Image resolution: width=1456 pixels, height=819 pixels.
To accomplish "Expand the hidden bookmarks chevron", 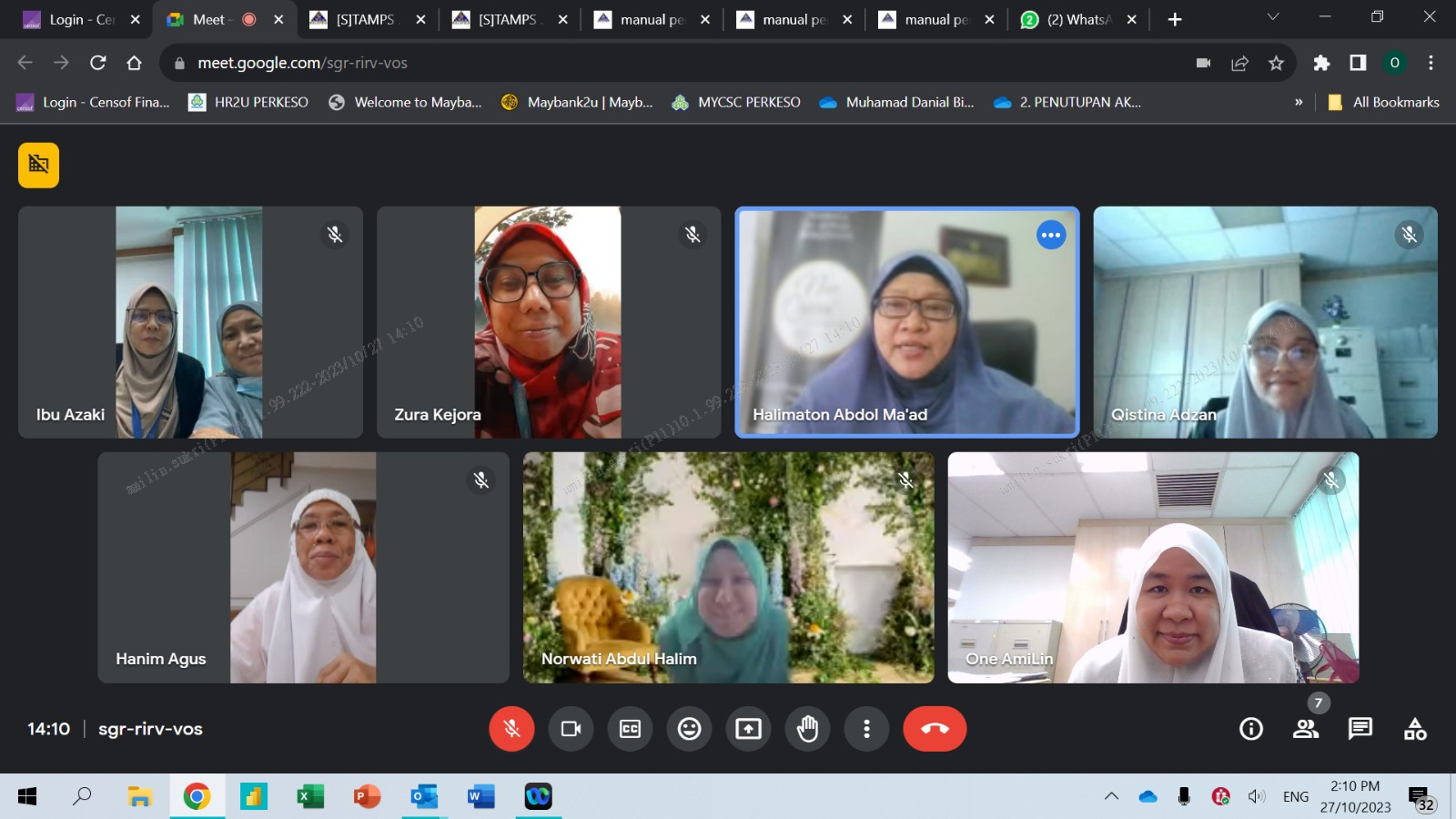I will pos(1299,102).
